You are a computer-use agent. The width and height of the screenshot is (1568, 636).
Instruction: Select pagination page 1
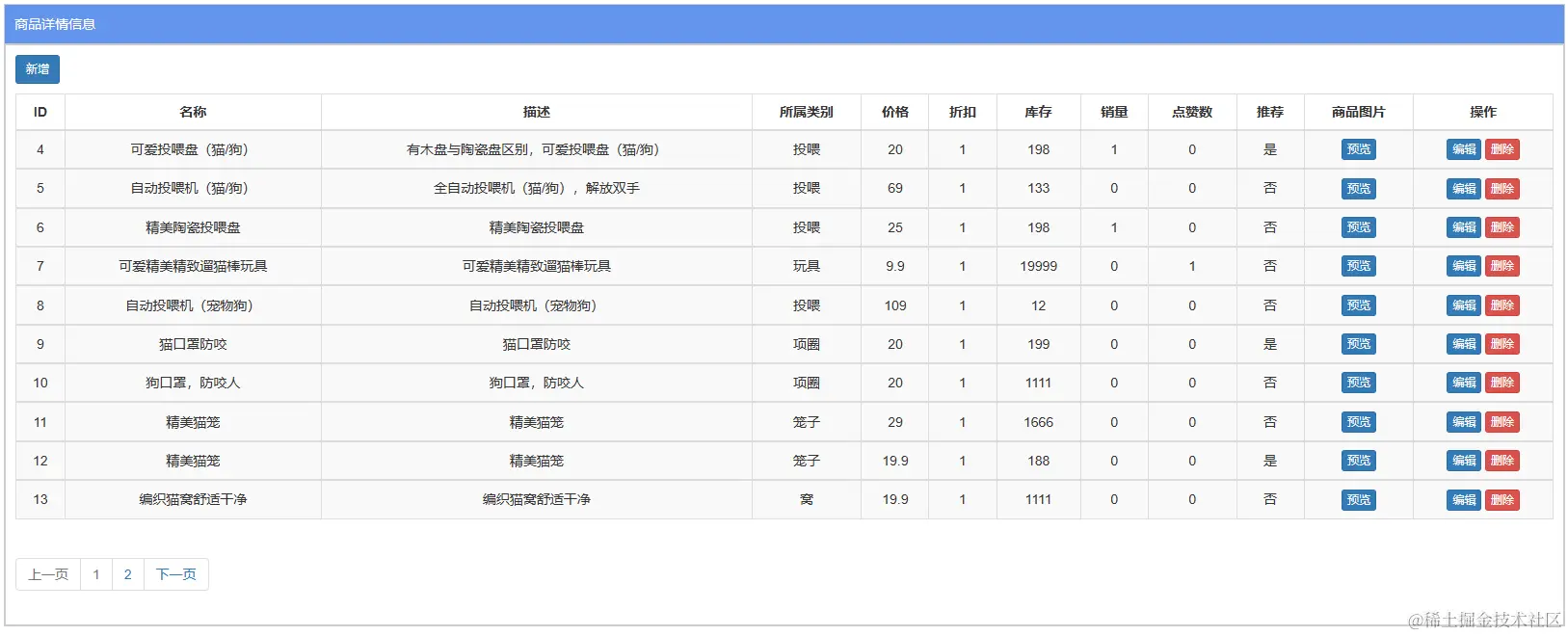(x=96, y=574)
